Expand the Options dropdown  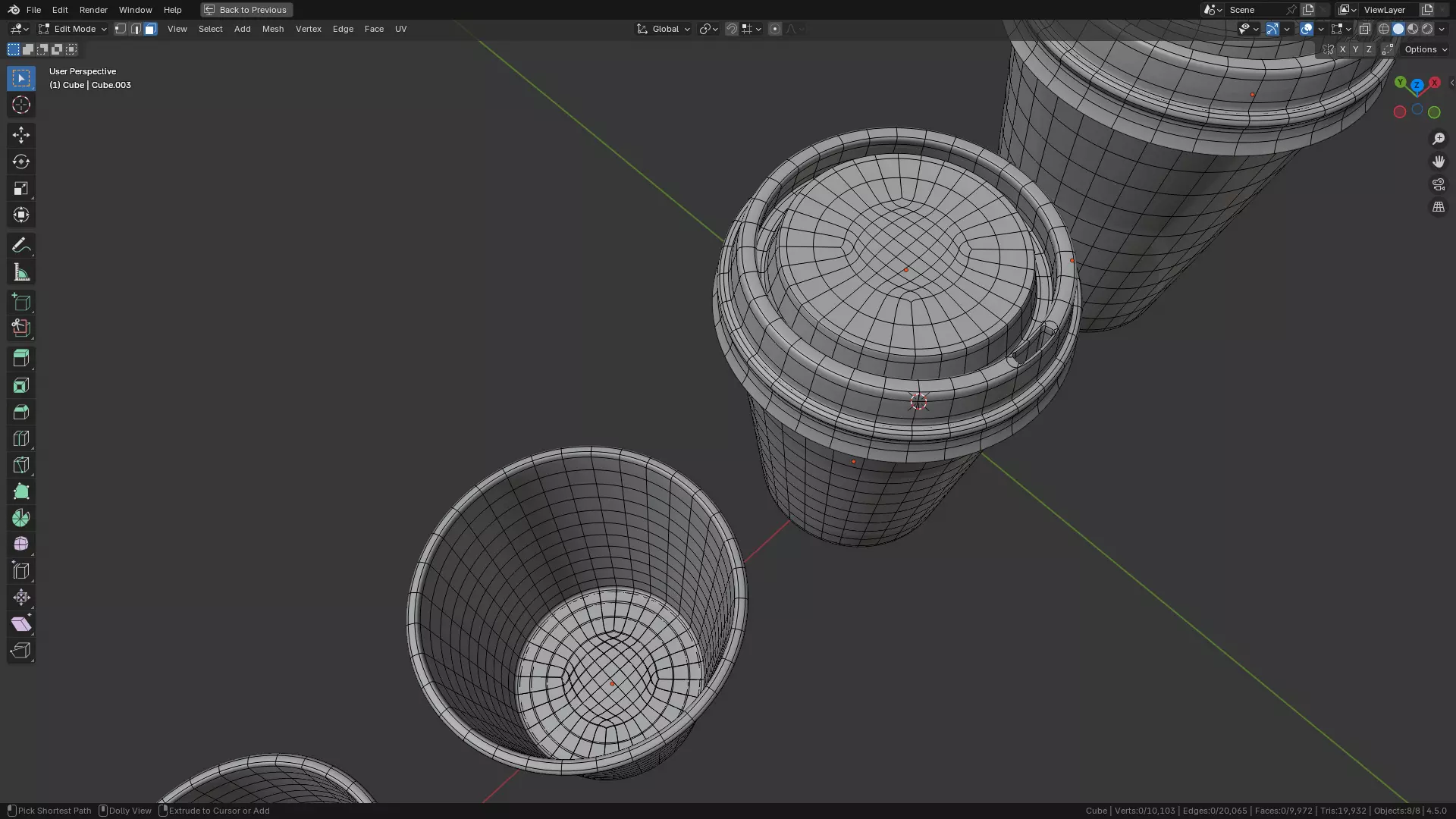(x=1426, y=49)
